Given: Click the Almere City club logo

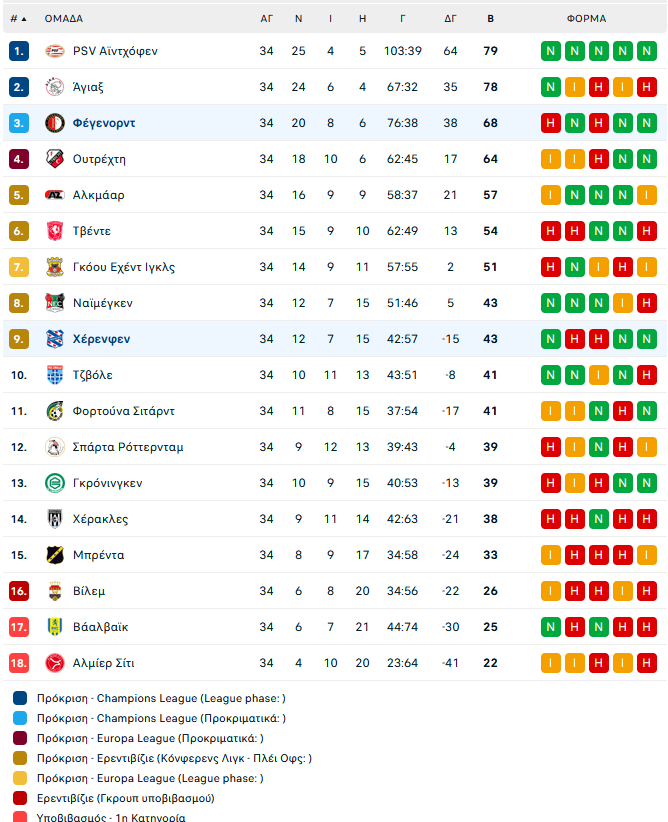Looking at the screenshot, I should [x=55, y=663].
